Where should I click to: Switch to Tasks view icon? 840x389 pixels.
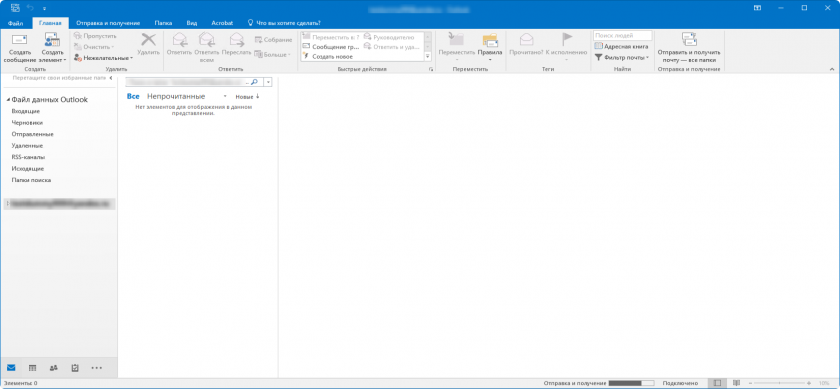coord(75,368)
